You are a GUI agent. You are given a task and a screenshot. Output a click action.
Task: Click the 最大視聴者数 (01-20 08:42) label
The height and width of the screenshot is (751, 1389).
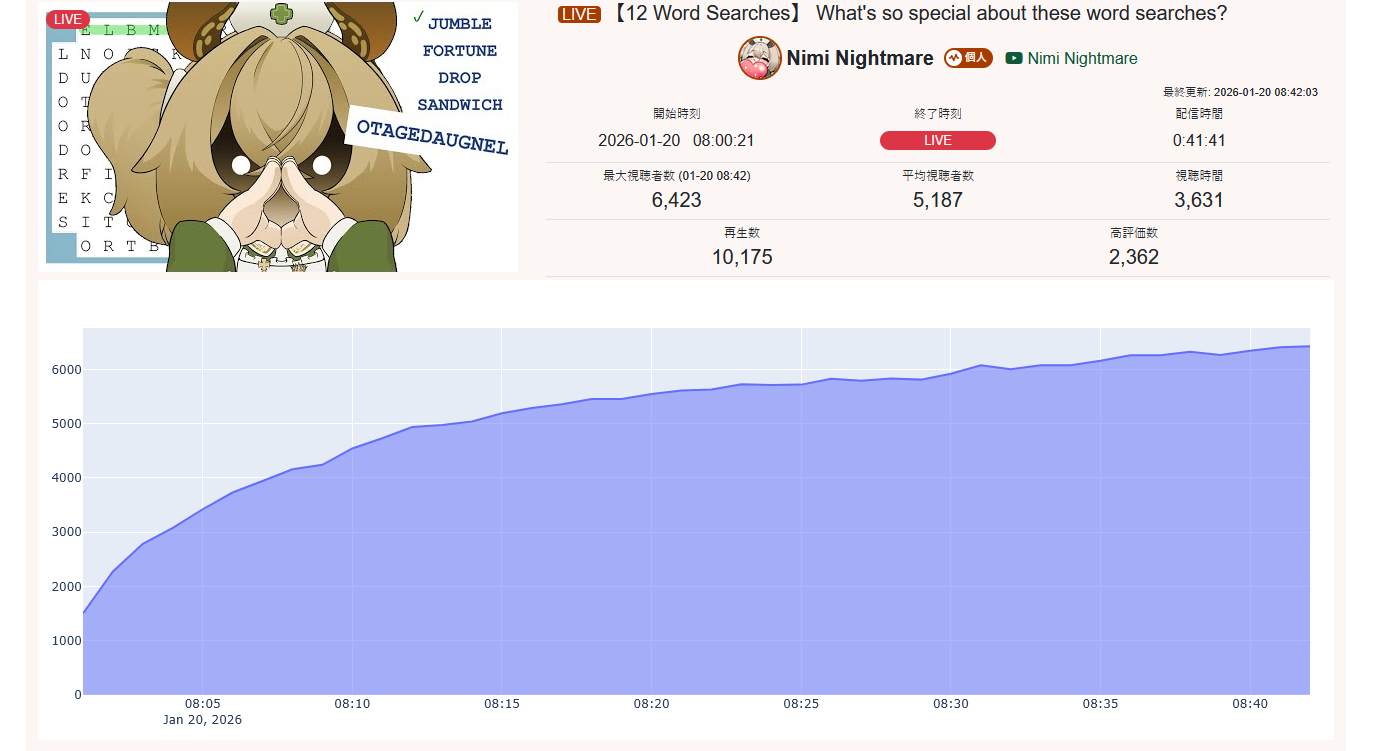(x=676, y=176)
